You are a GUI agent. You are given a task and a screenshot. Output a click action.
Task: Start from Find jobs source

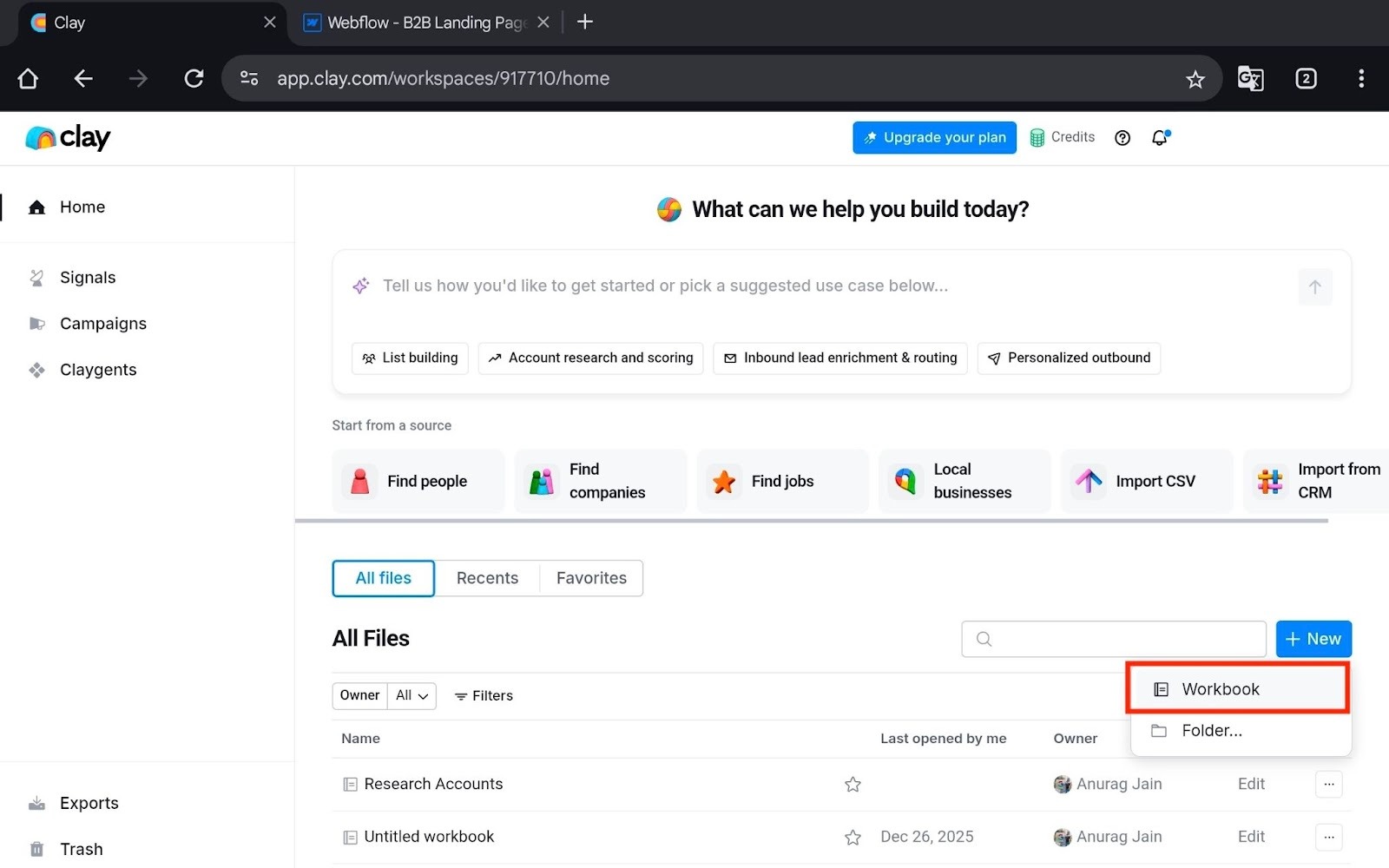coord(782,481)
